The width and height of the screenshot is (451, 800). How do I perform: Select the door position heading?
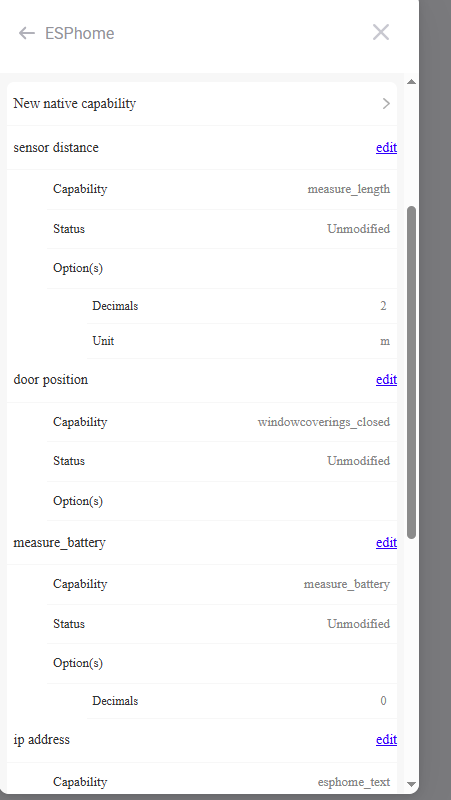pyautogui.click(x=51, y=380)
